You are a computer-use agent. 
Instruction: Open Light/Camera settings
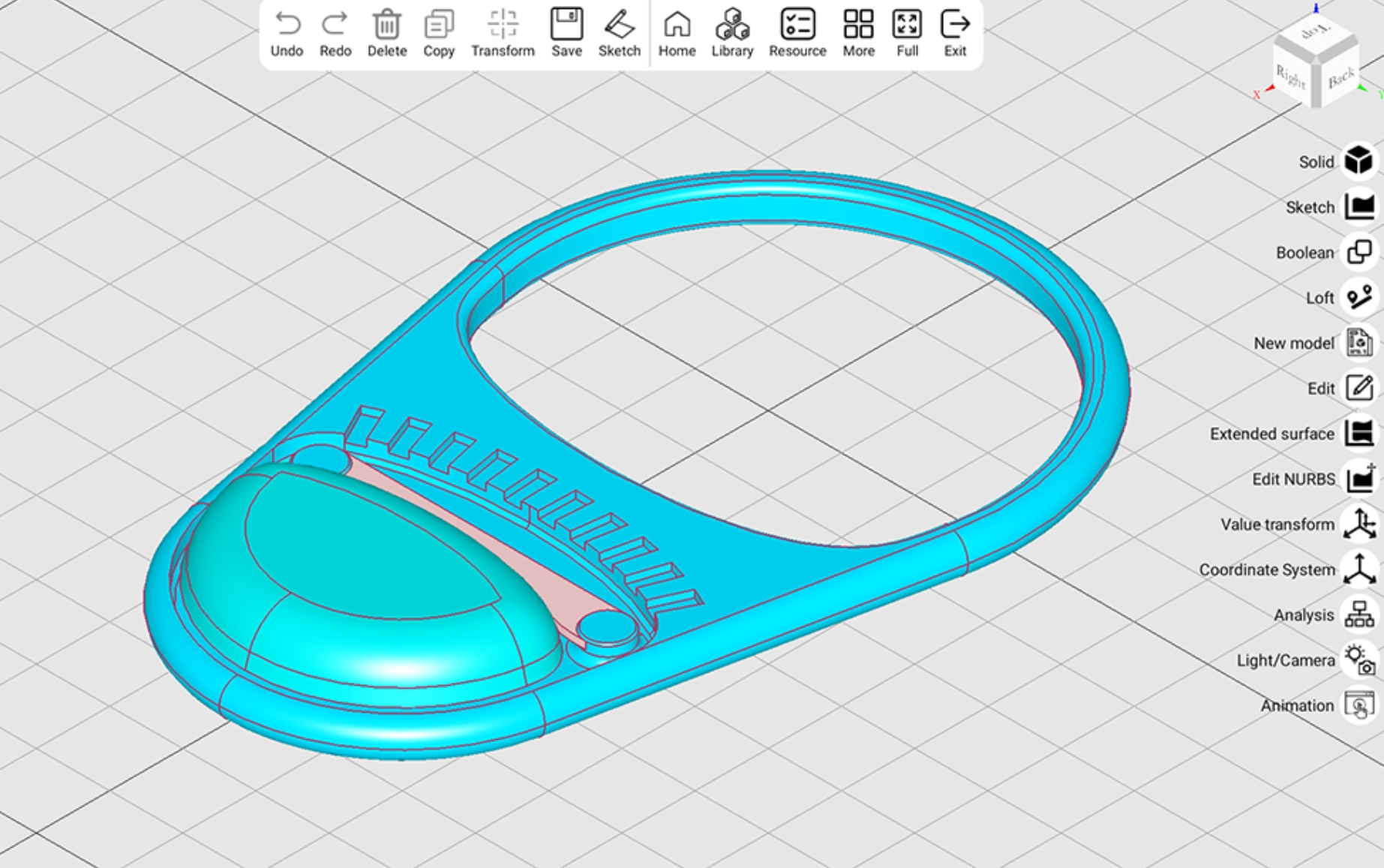tap(1359, 660)
